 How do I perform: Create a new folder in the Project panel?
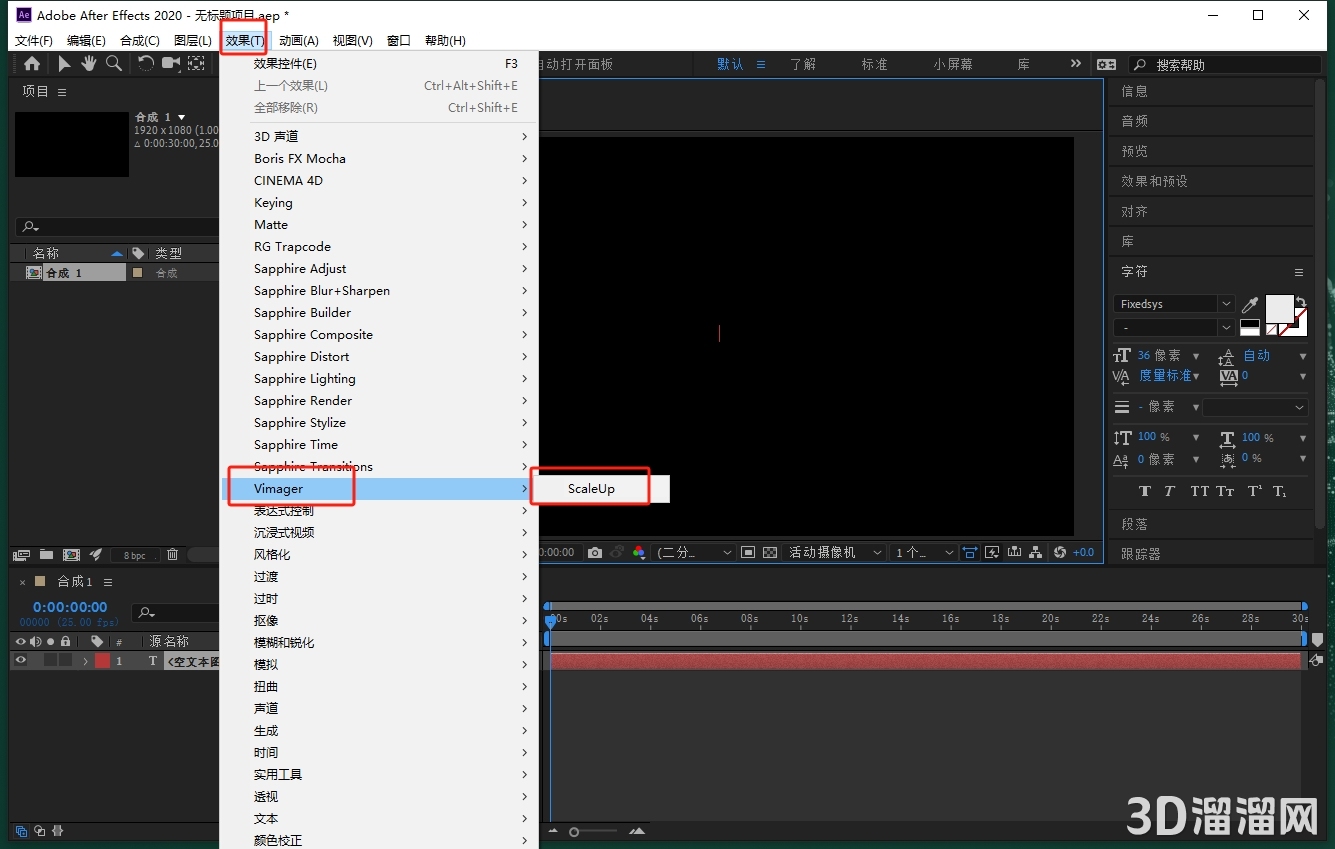tap(46, 555)
